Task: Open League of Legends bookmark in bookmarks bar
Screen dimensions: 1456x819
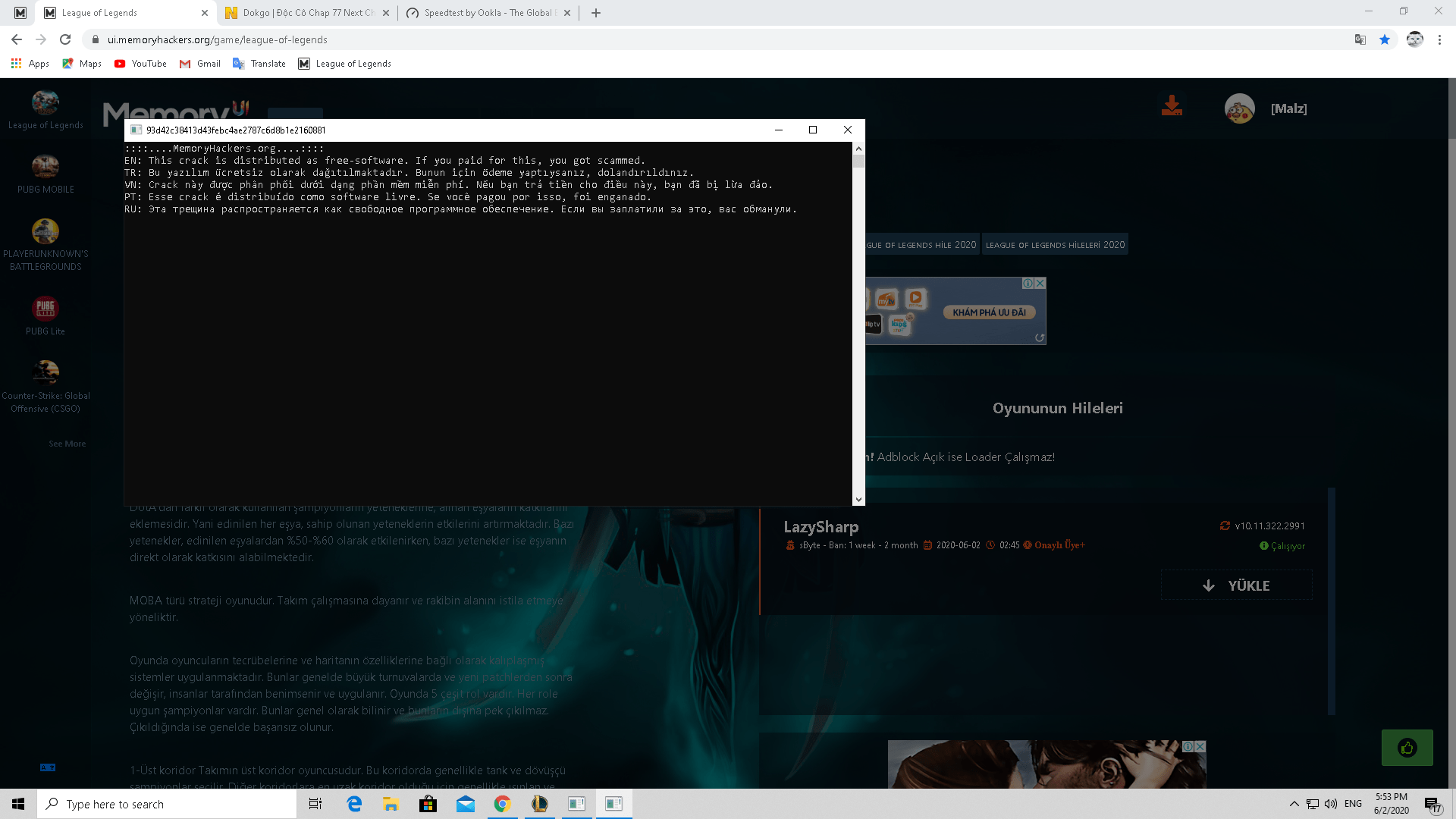Action: [x=345, y=64]
